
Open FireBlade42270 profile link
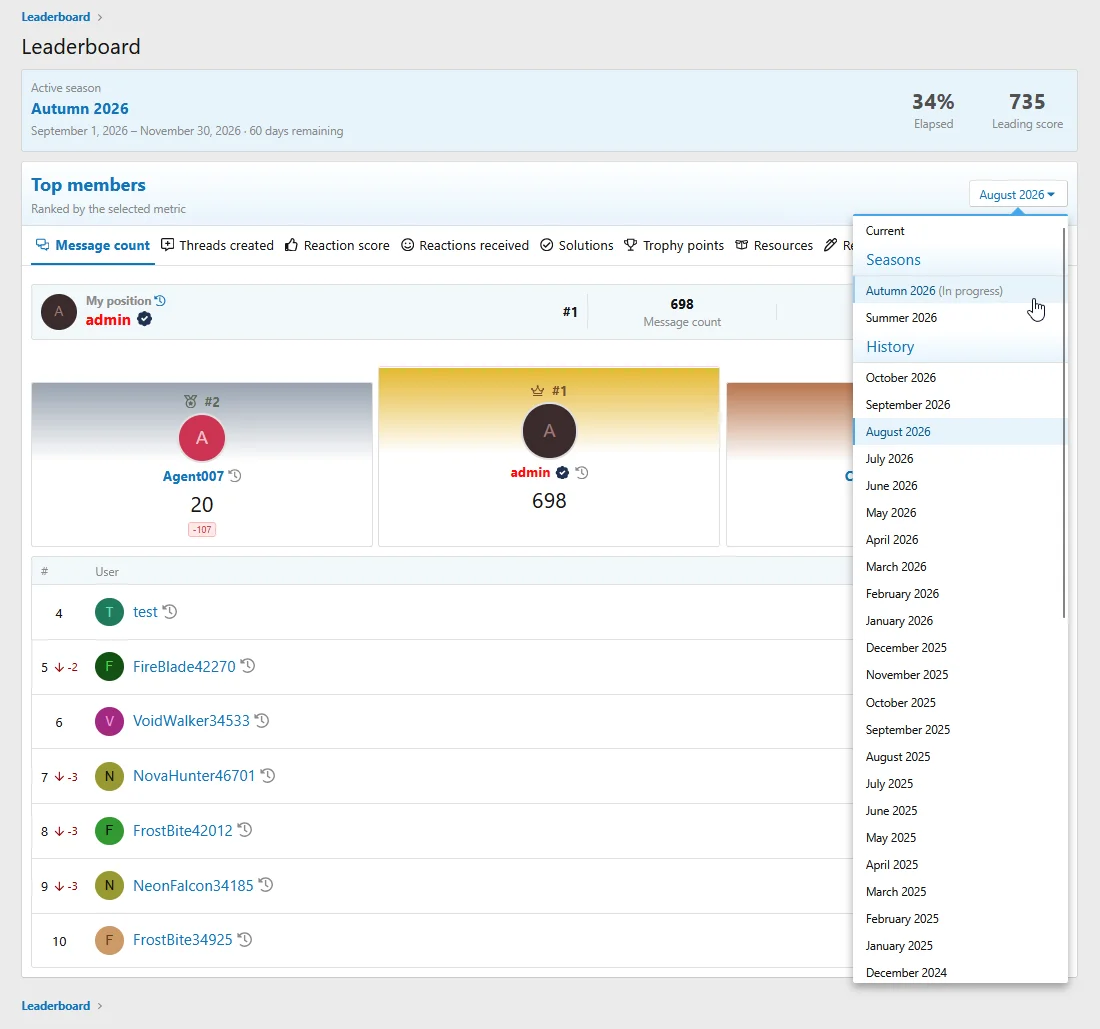point(185,666)
